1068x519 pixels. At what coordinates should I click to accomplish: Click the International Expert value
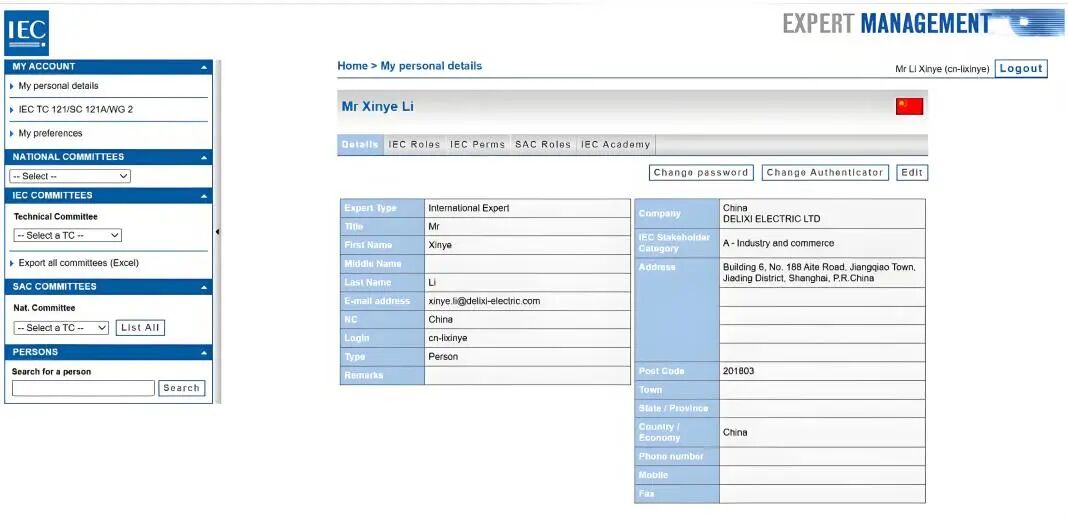(x=469, y=208)
